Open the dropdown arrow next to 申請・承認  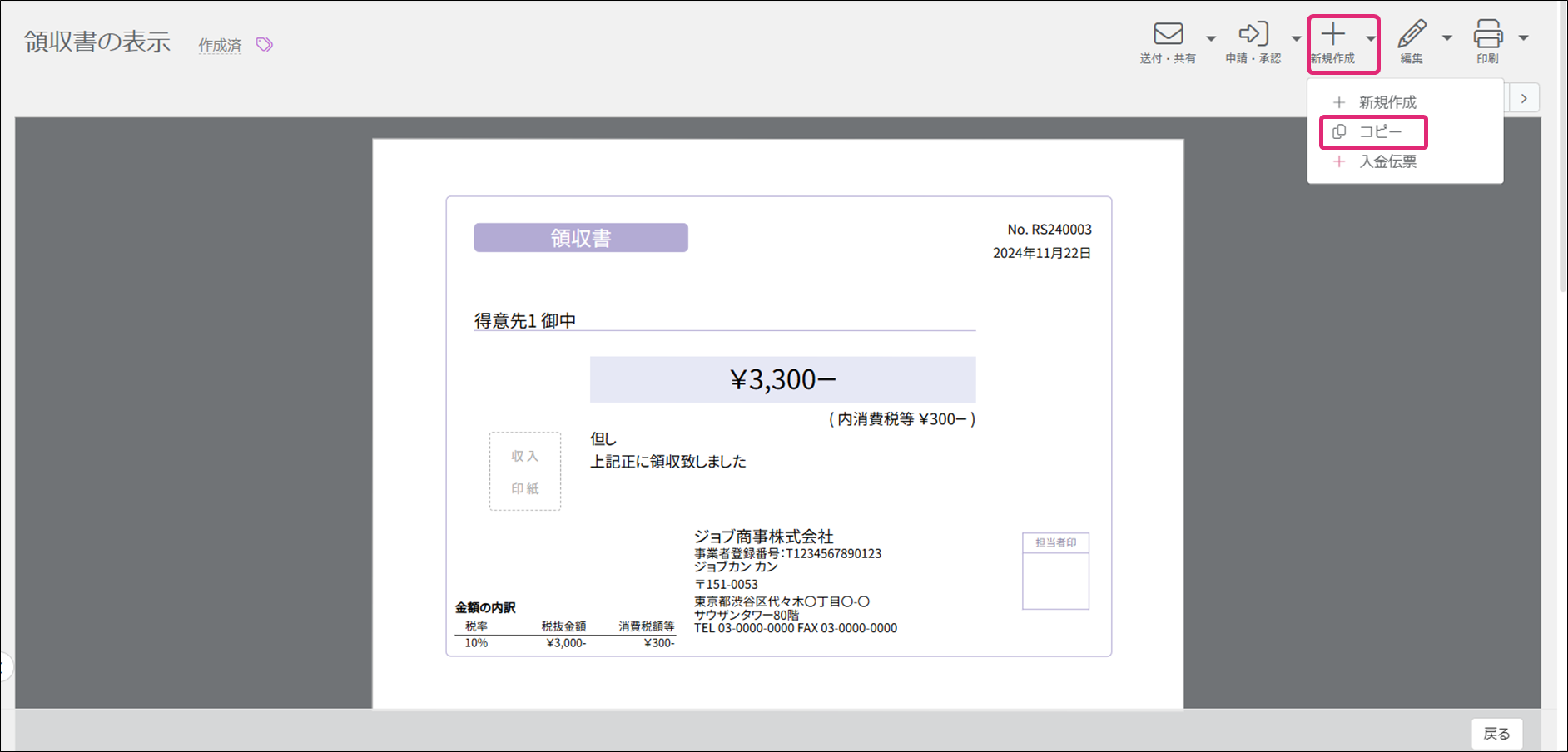pyautogui.click(x=1296, y=38)
